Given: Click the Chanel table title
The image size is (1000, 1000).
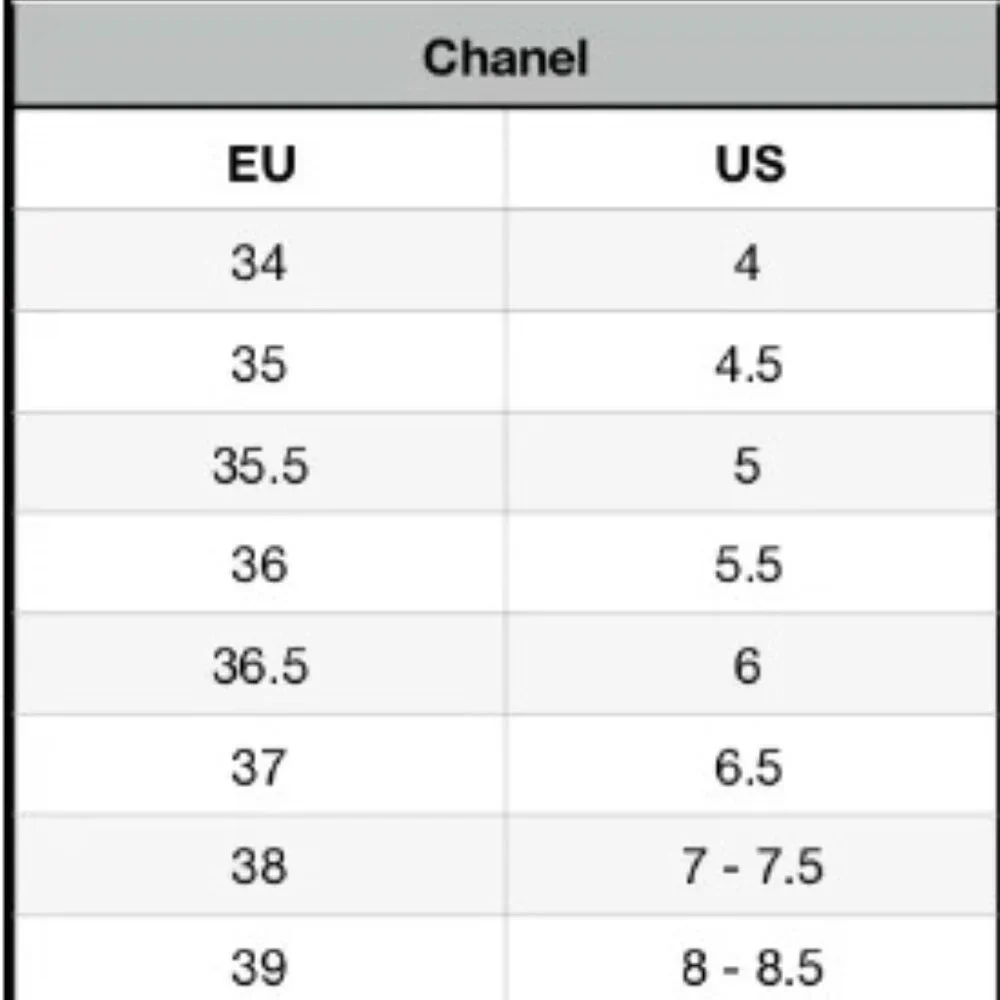Looking at the screenshot, I should point(505,57).
